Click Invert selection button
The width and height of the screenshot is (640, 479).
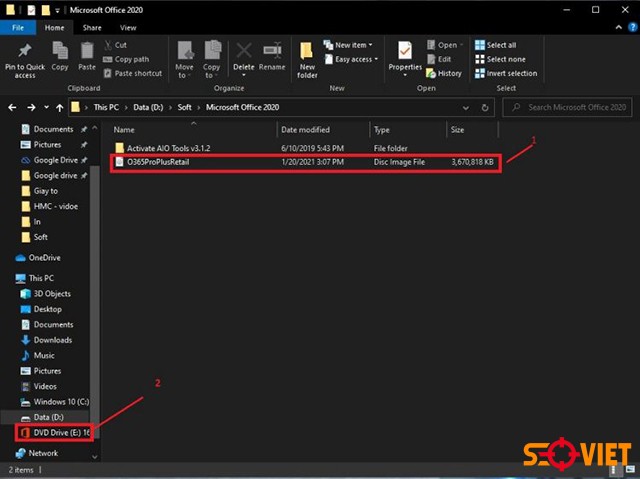(510, 73)
